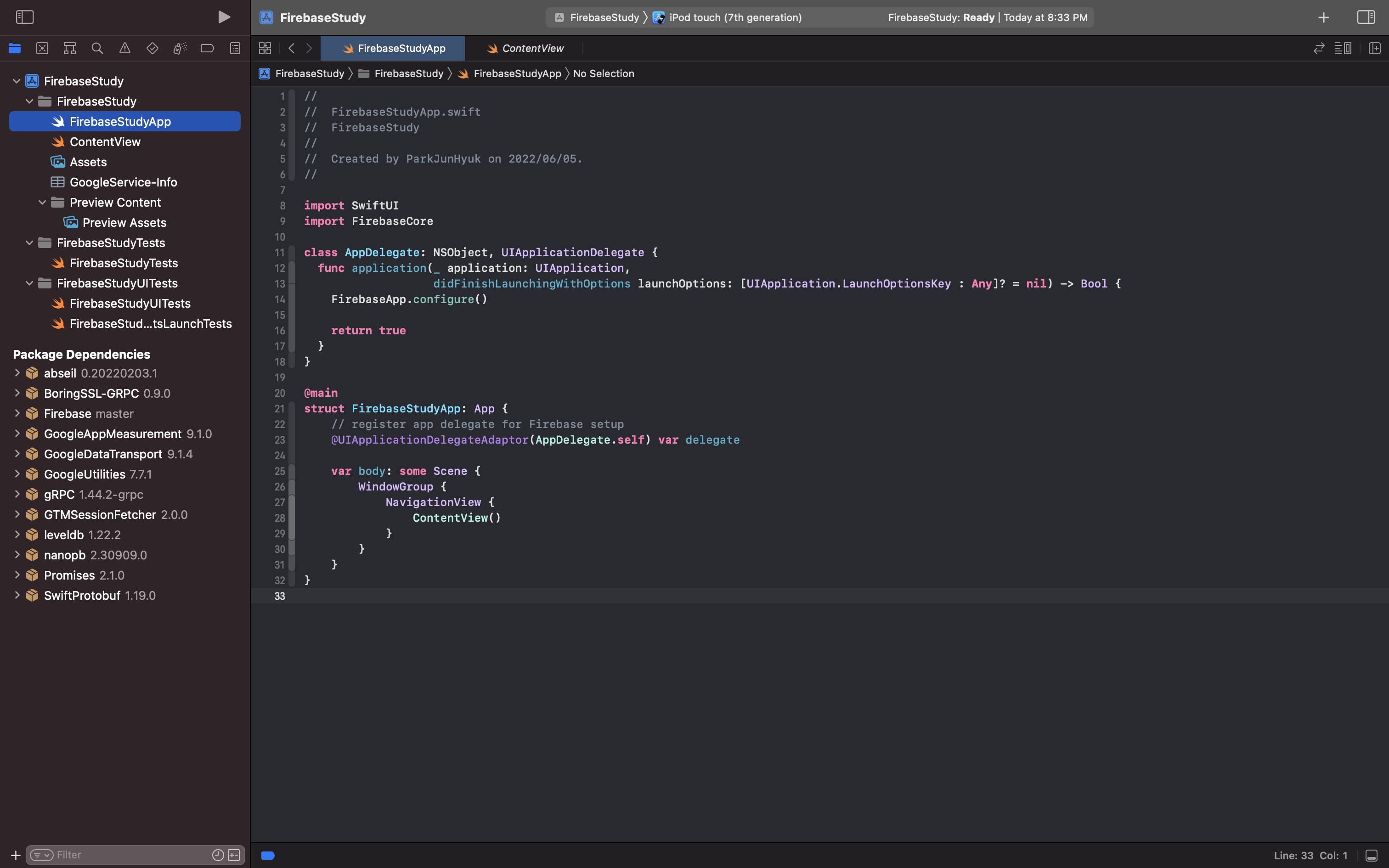The height and width of the screenshot is (868, 1389).
Task: Switch to the FirebaseStudyApp tab
Action: coord(393,48)
